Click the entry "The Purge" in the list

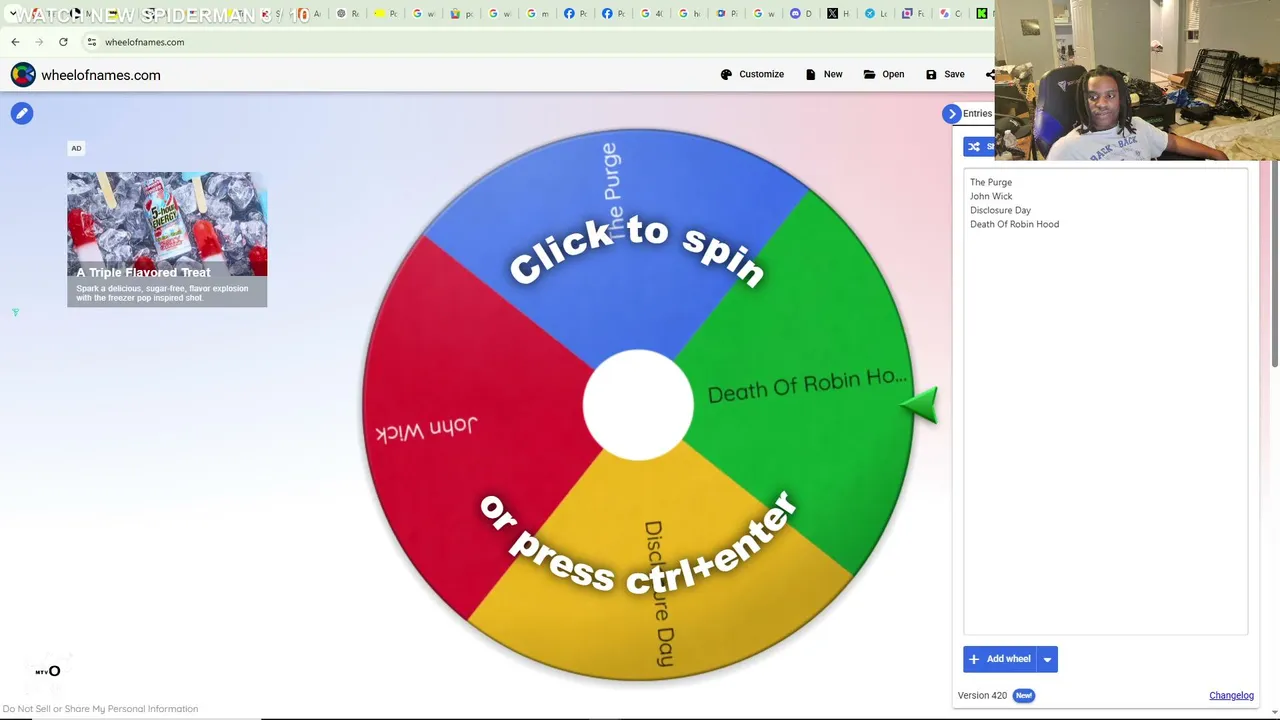tap(991, 182)
